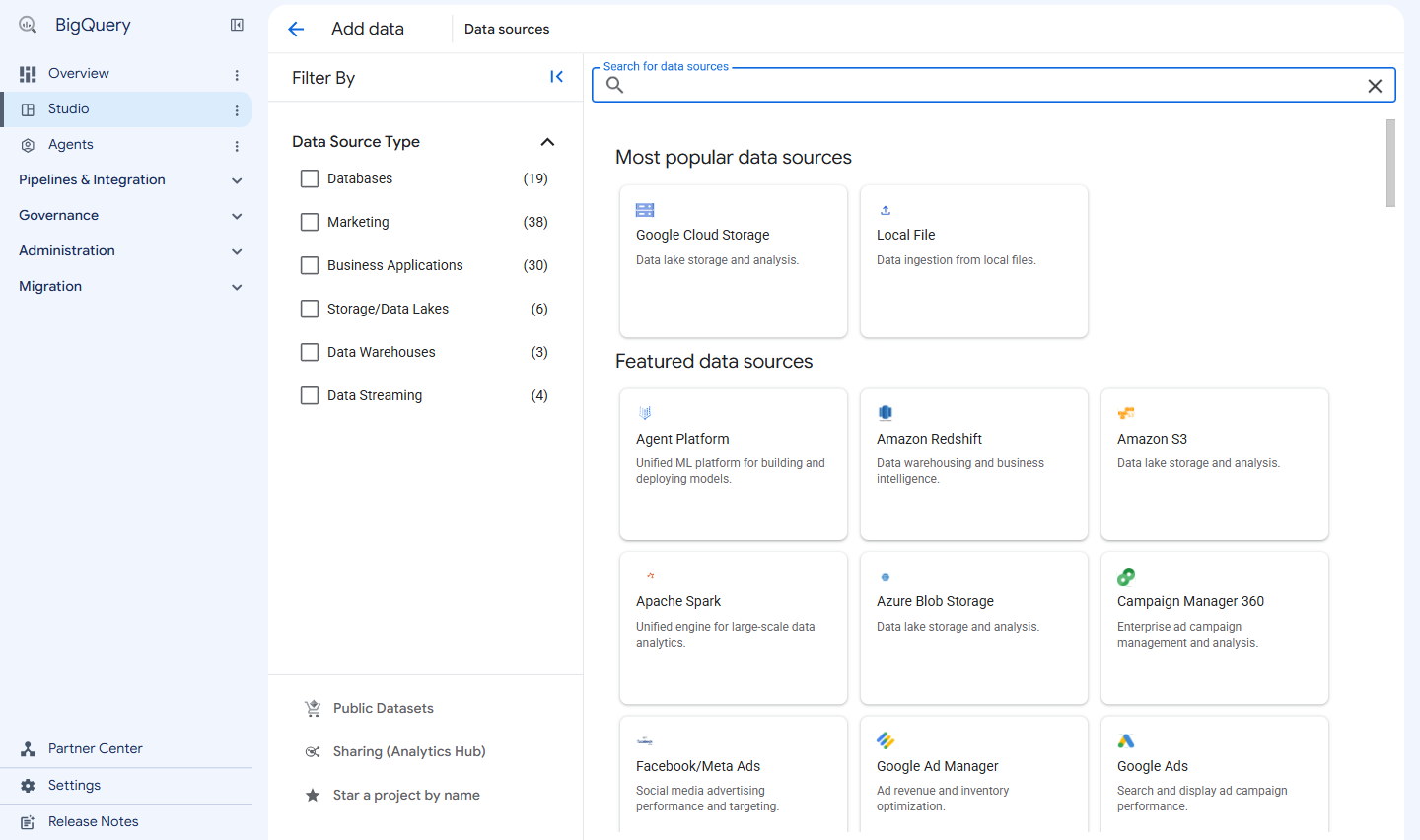Click the Most popular data sources heading
Image resolution: width=1420 pixels, height=840 pixels.
734,157
